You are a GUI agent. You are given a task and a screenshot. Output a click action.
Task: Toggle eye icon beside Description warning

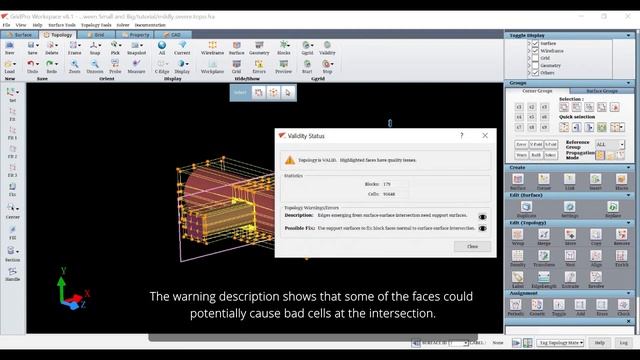click(x=482, y=217)
